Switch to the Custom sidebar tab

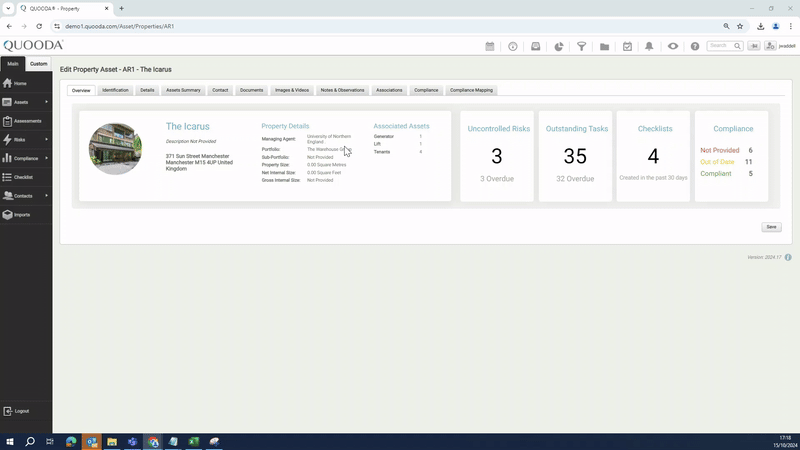coord(38,64)
